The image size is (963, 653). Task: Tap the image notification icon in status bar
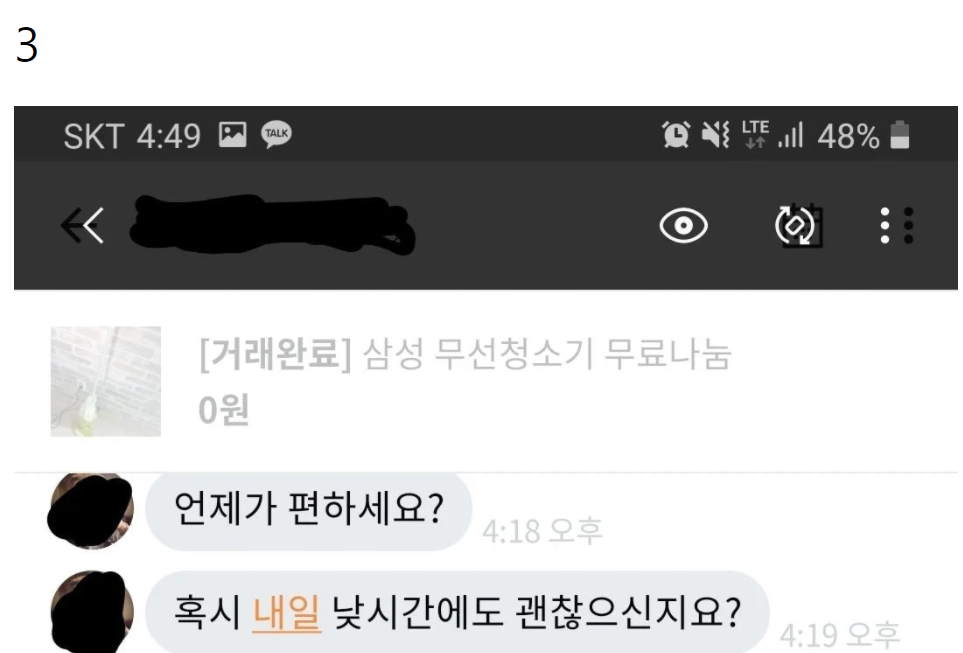pos(233,135)
